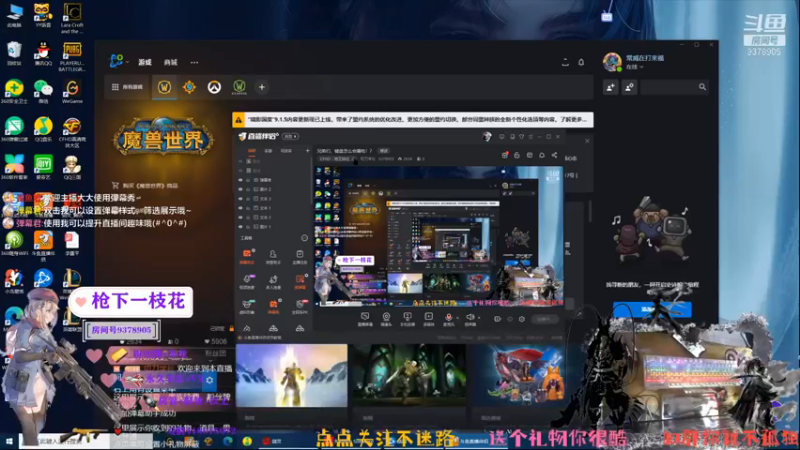Add new scene with plus button

[307, 151]
